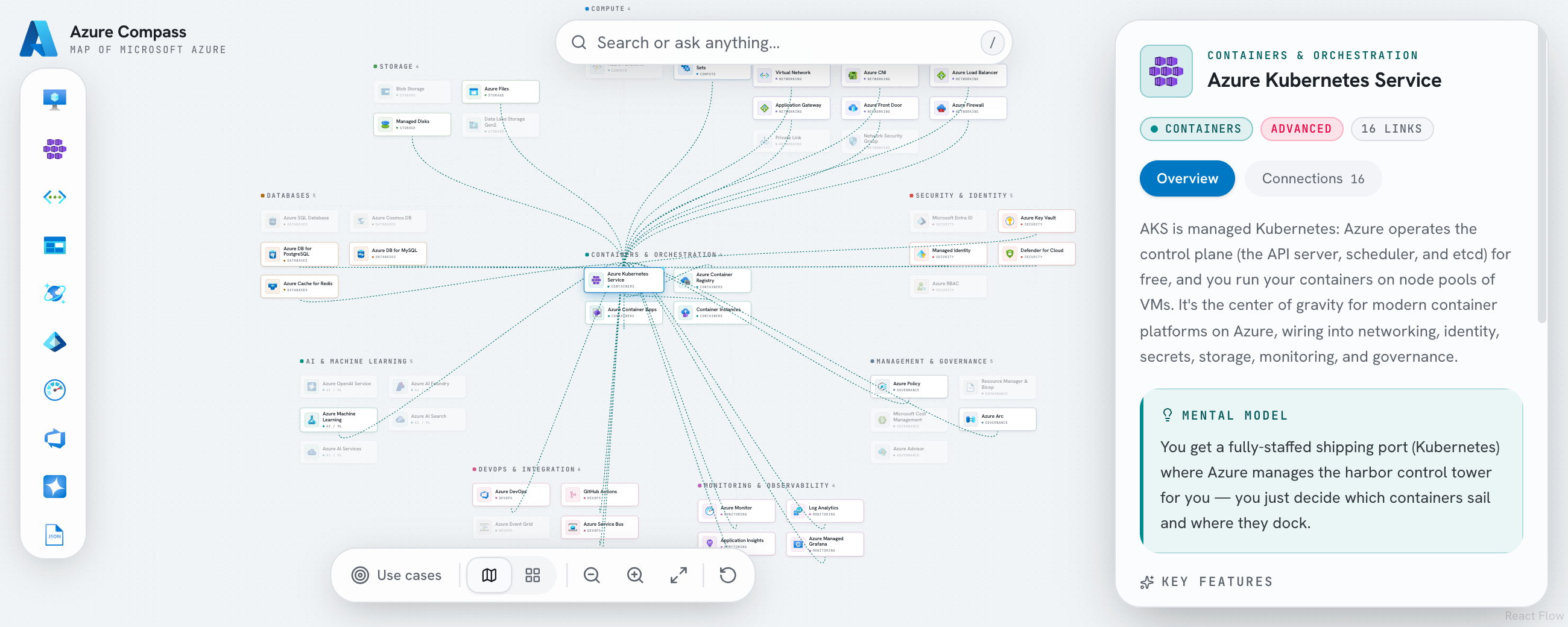
Task: Select the Blob Storage node
Action: coord(412,92)
